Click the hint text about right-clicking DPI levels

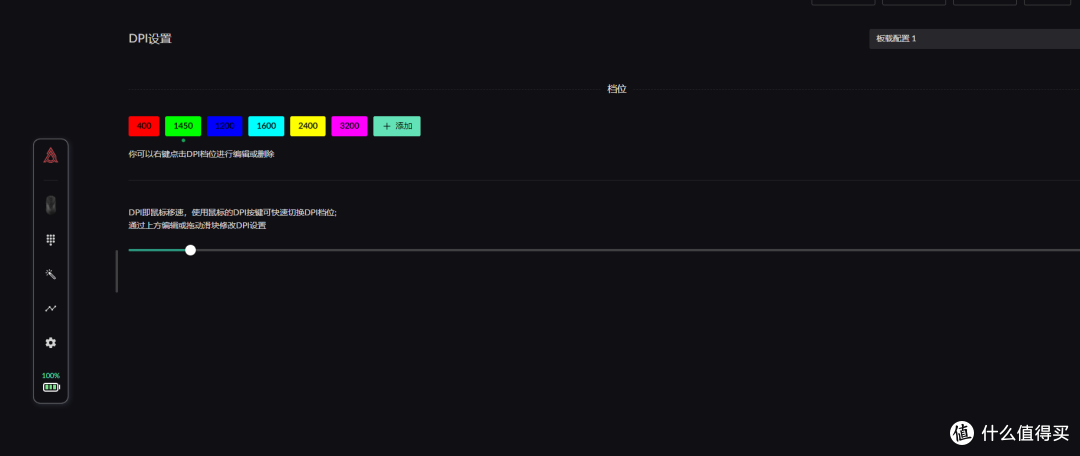click(202, 154)
